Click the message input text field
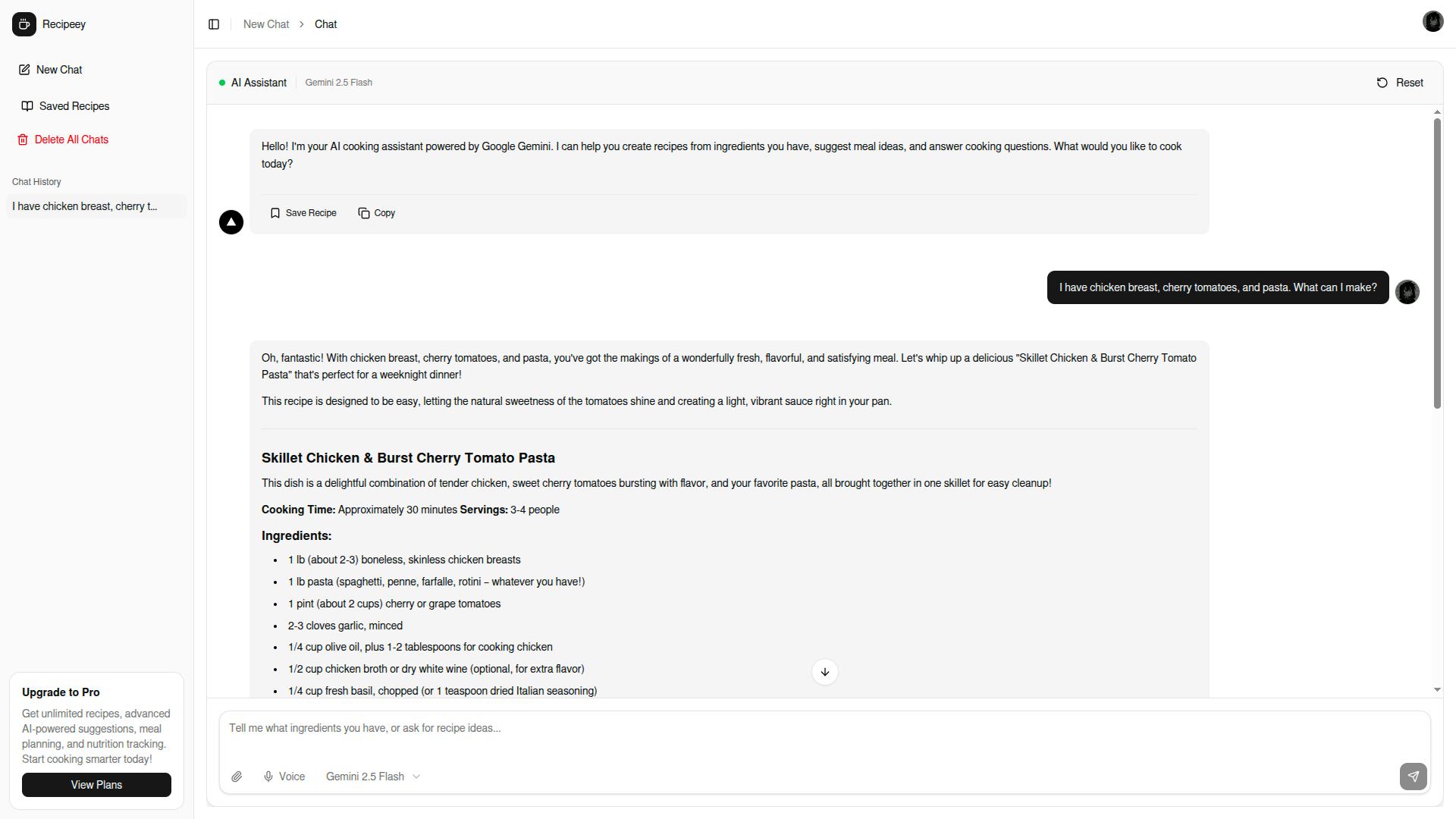 click(824, 729)
